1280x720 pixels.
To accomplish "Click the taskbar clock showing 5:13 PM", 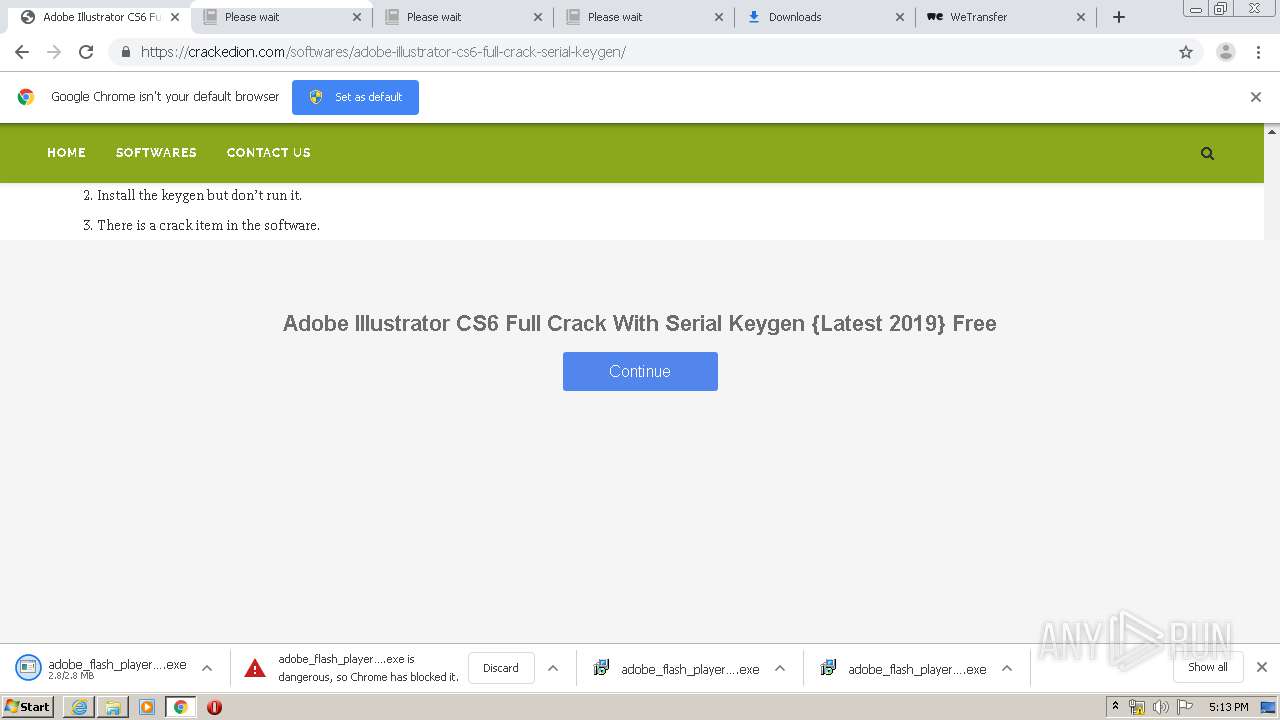I will pyautogui.click(x=1228, y=707).
